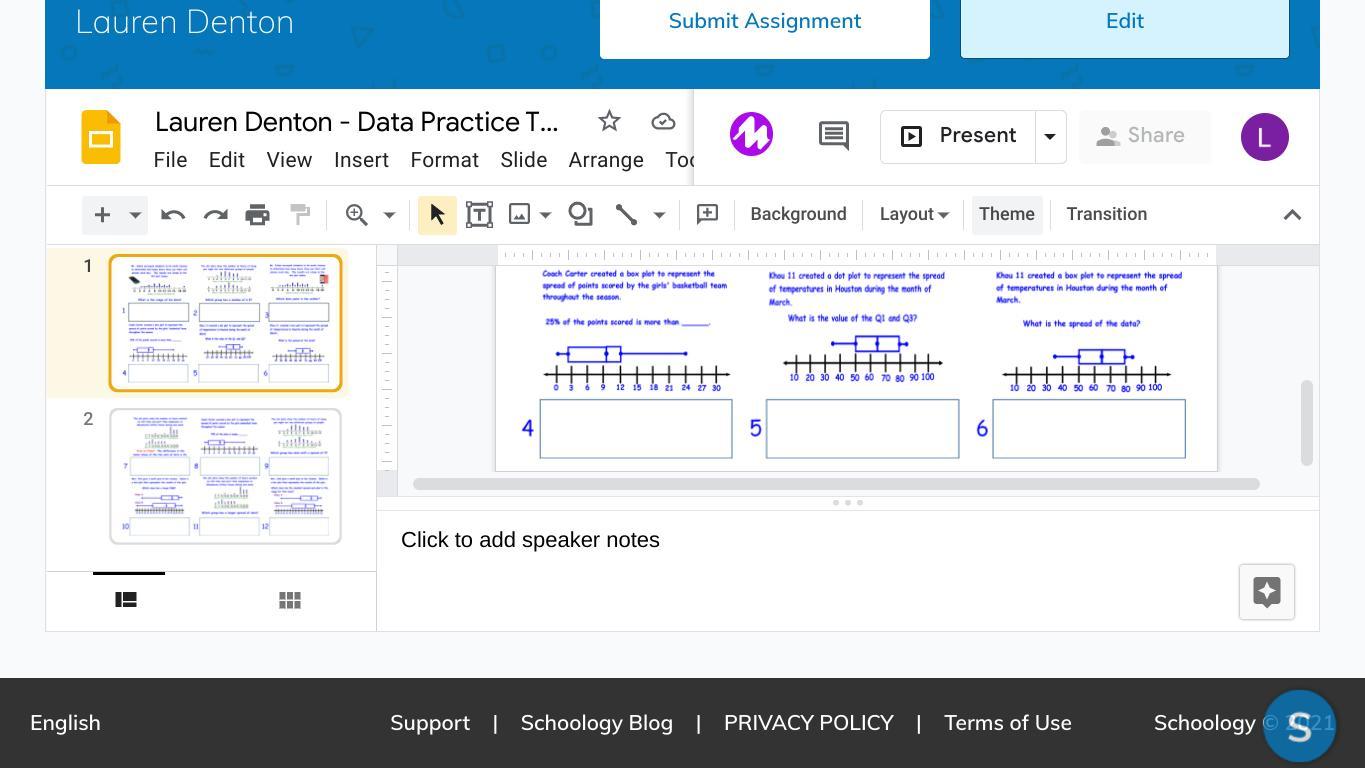
Task: Open the purple Pear Deck add-on icon
Action: 751,135
